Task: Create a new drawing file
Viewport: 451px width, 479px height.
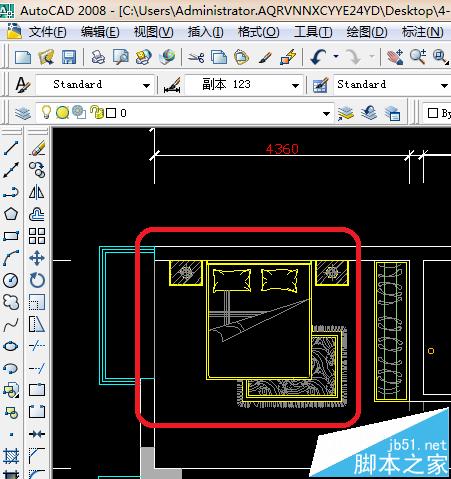Action: click(23, 57)
